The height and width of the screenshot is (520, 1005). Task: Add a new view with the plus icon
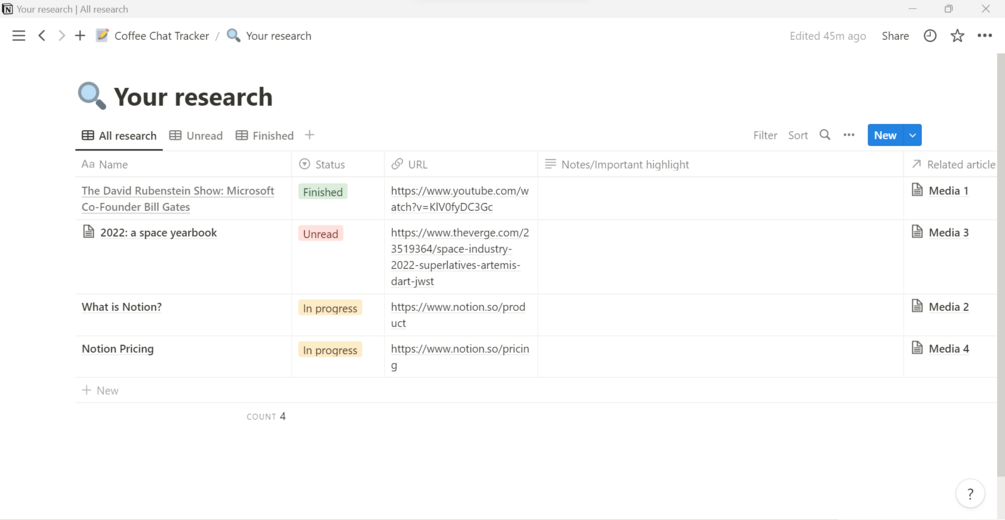(x=310, y=135)
